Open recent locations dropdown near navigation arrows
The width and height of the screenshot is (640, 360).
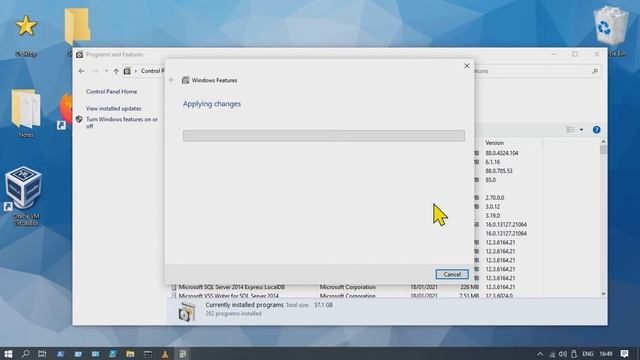pos(106,71)
